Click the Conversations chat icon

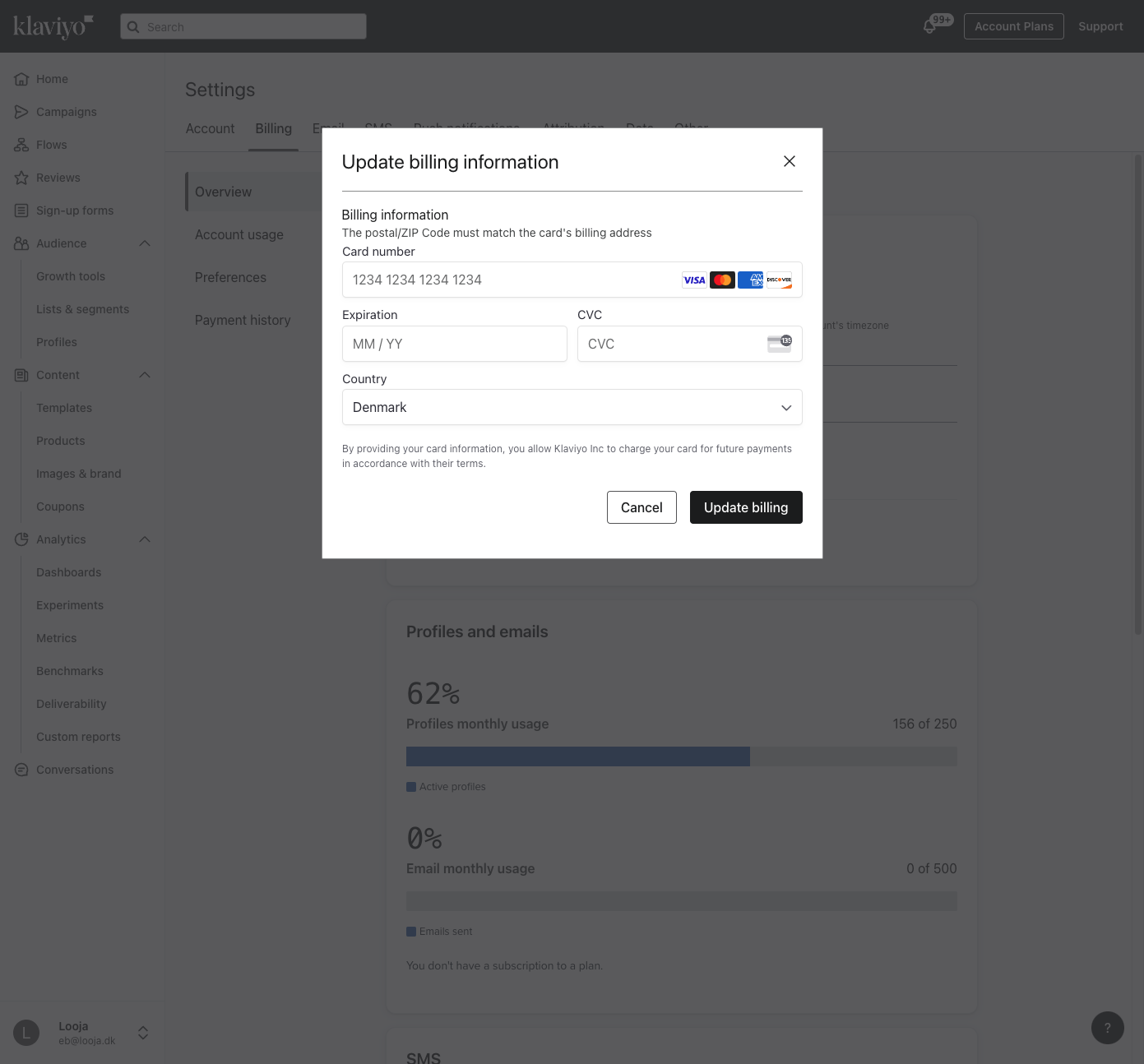(x=21, y=770)
